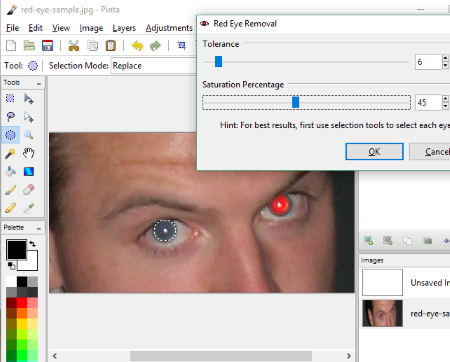
Task: Pick bright yellow from the palette
Action: (22, 324)
